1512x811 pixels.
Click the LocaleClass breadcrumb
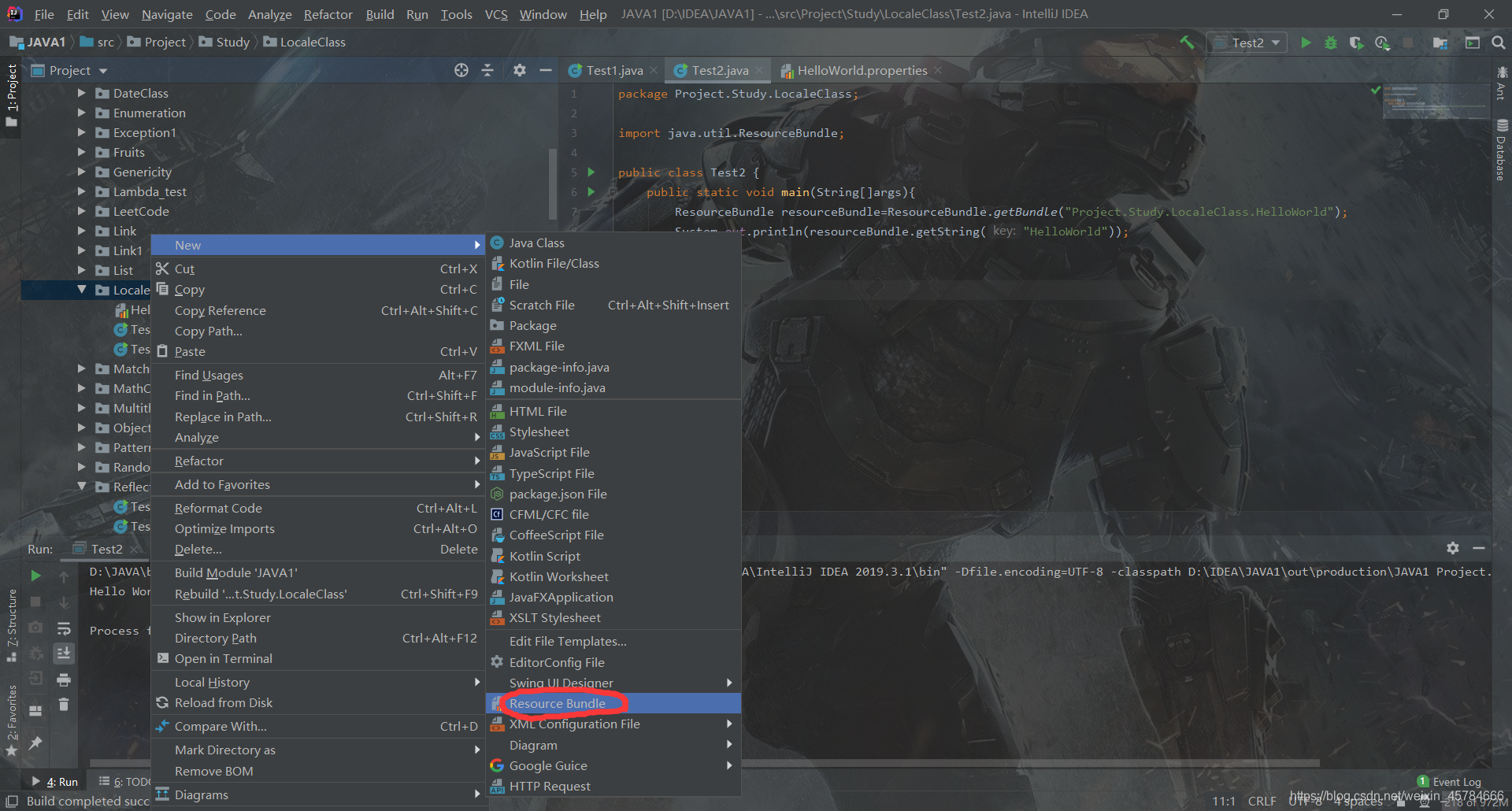pyautogui.click(x=305, y=43)
